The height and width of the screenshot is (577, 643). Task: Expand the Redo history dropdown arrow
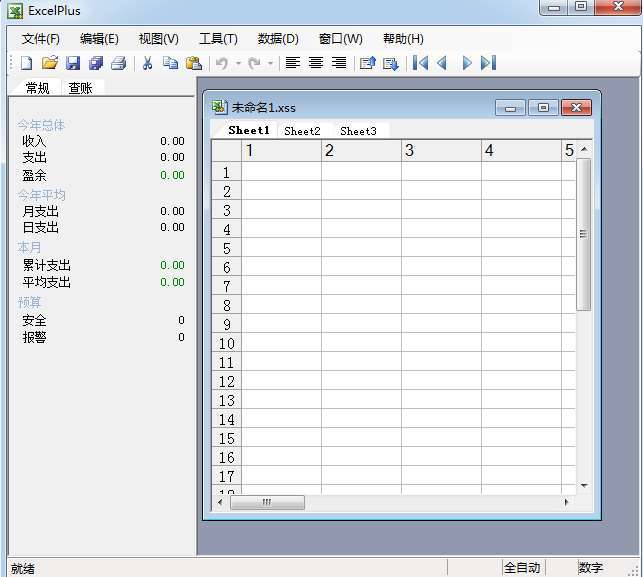(x=270, y=63)
